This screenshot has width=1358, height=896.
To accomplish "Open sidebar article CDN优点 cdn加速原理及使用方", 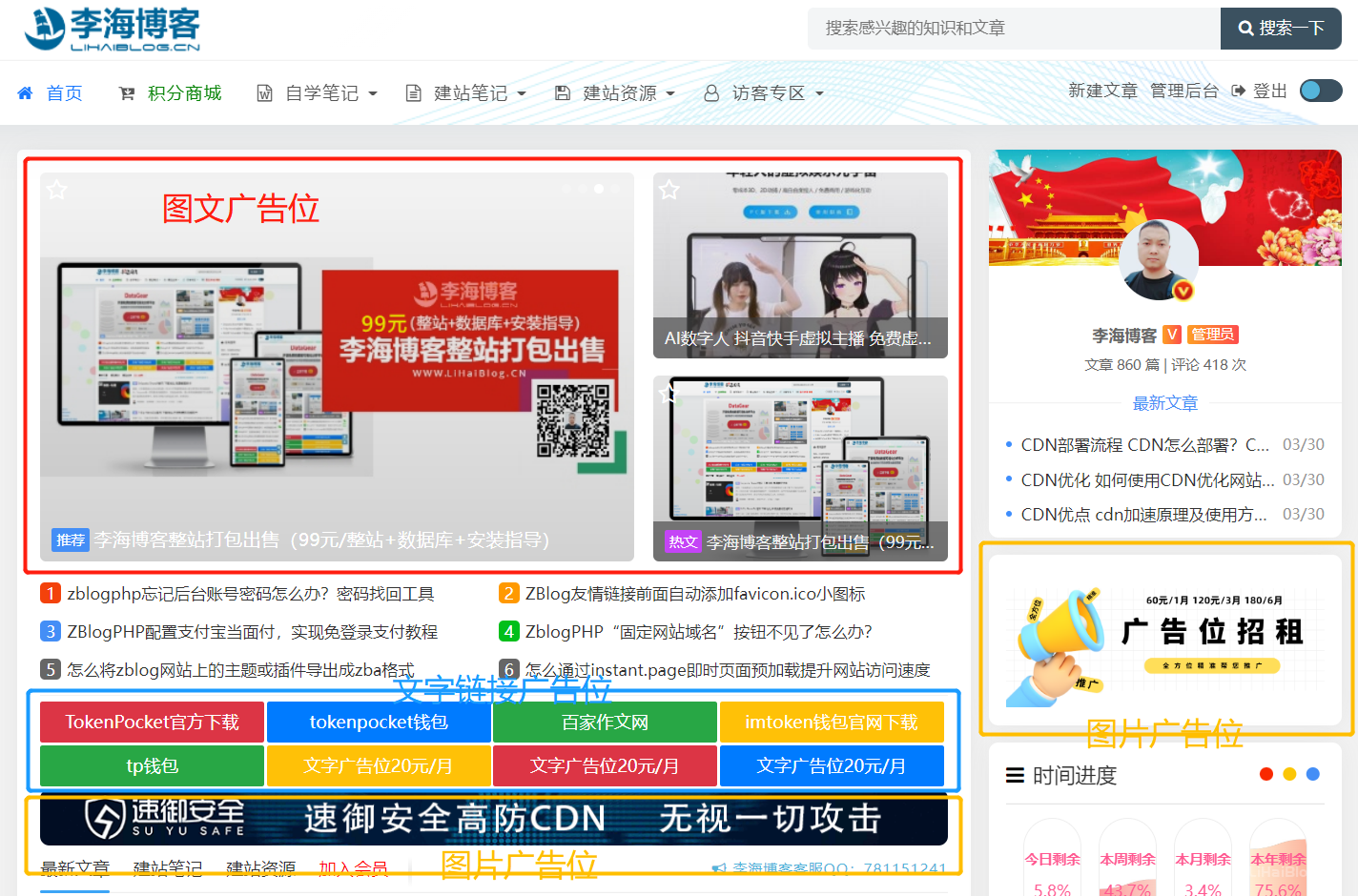I will pyautogui.click(x=1143, y=514).
